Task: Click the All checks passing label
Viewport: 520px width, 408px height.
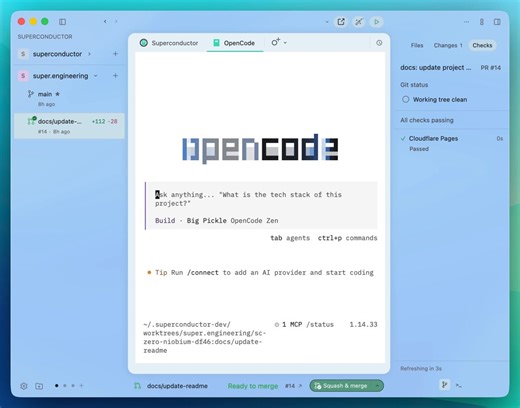Action: point(427,120)
